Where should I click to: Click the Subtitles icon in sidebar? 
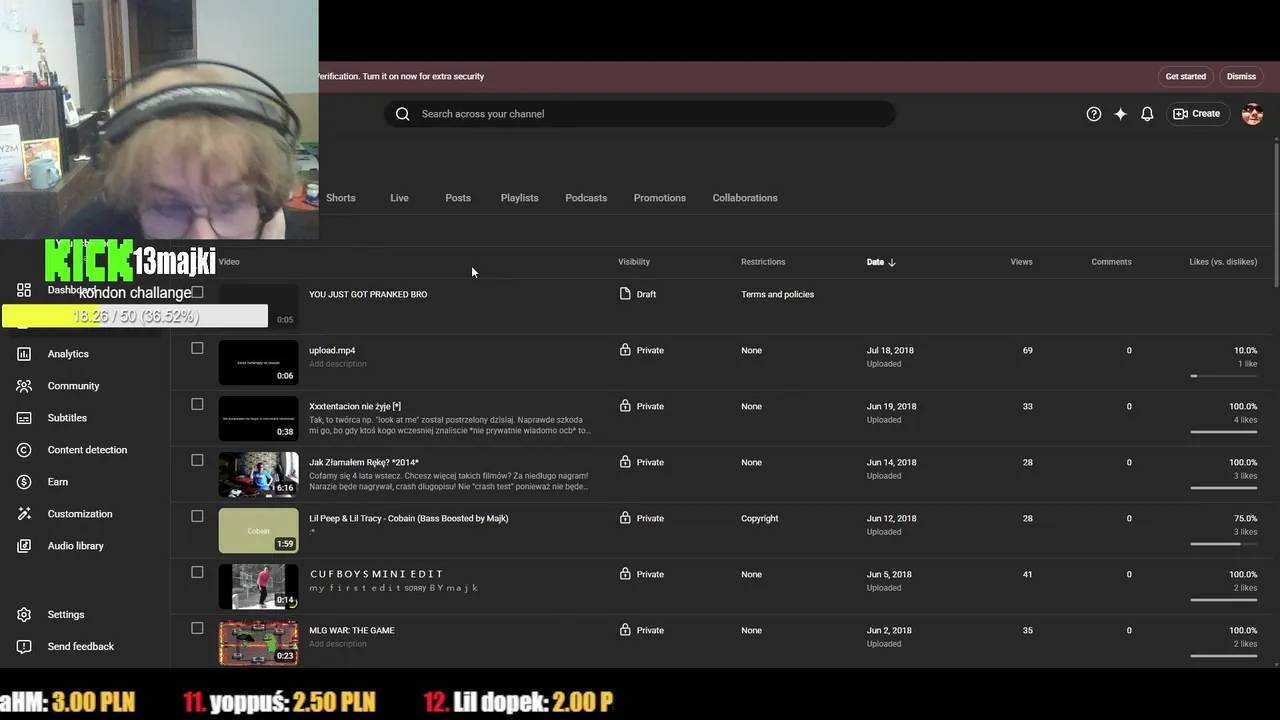coord(24,418)
